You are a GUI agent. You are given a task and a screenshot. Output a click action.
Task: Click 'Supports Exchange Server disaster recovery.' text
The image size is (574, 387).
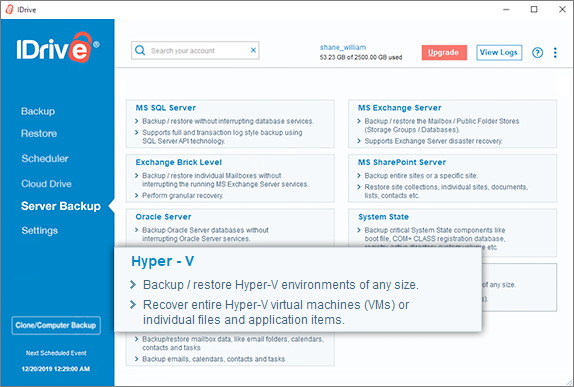pos(433,141)
